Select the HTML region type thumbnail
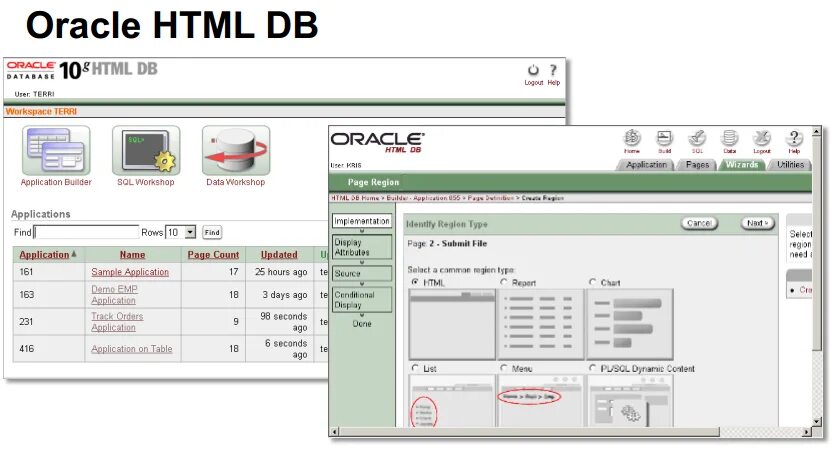Viewport: 835px width, 450px height. tap(452, 324)
